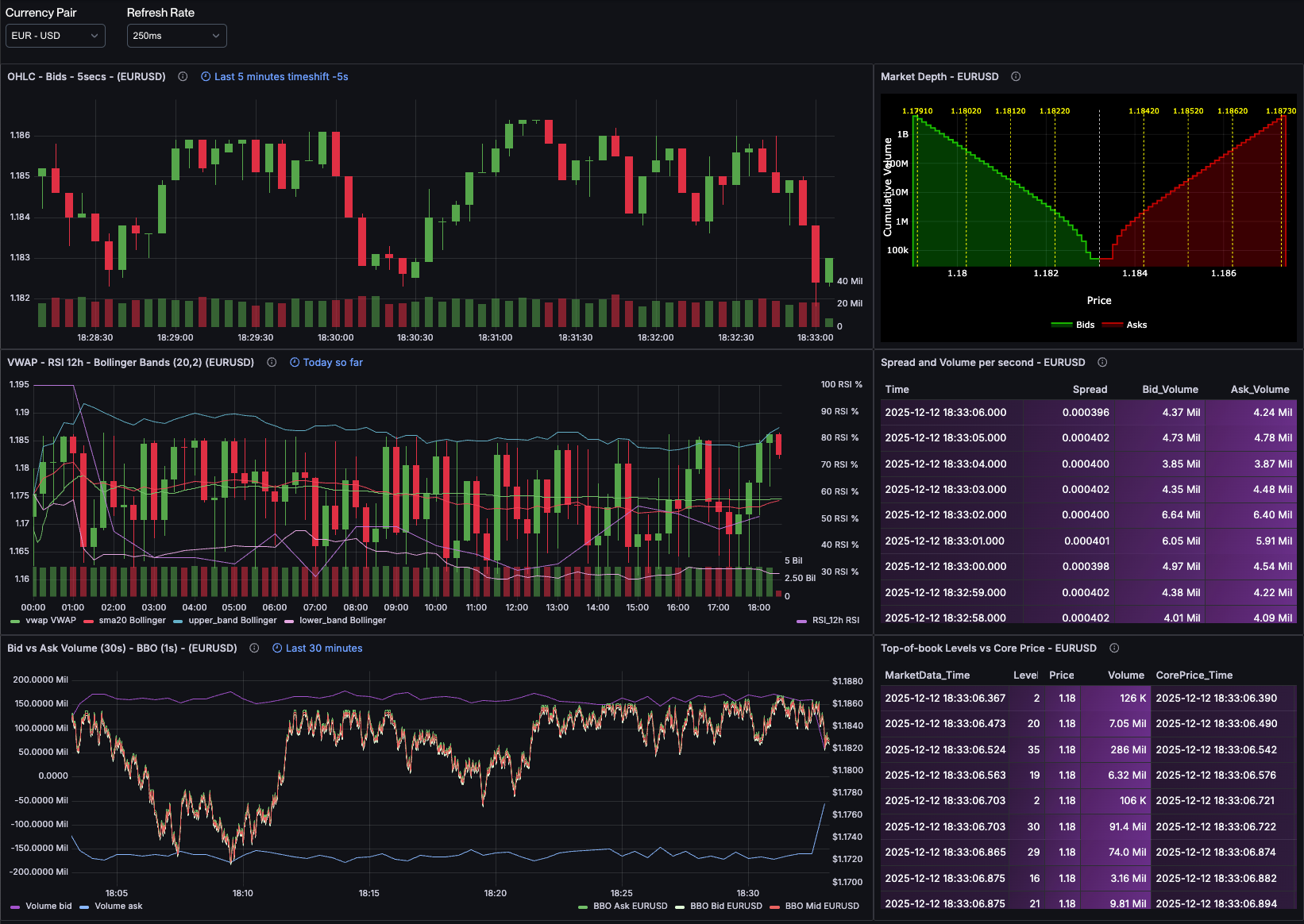Click the Today so far time range link
This screenshot has height=924, width=1304.
tap(332, 362)
